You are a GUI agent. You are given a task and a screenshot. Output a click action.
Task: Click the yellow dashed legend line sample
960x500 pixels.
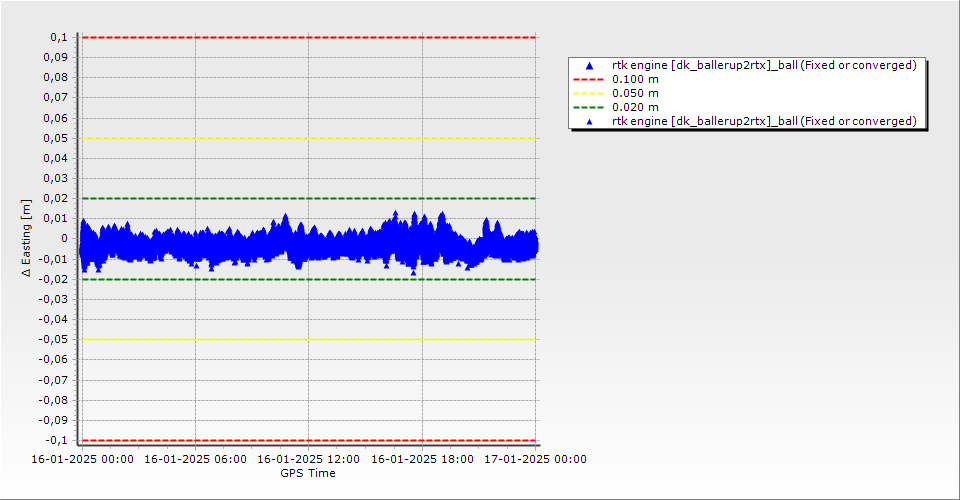coord(588,94)
